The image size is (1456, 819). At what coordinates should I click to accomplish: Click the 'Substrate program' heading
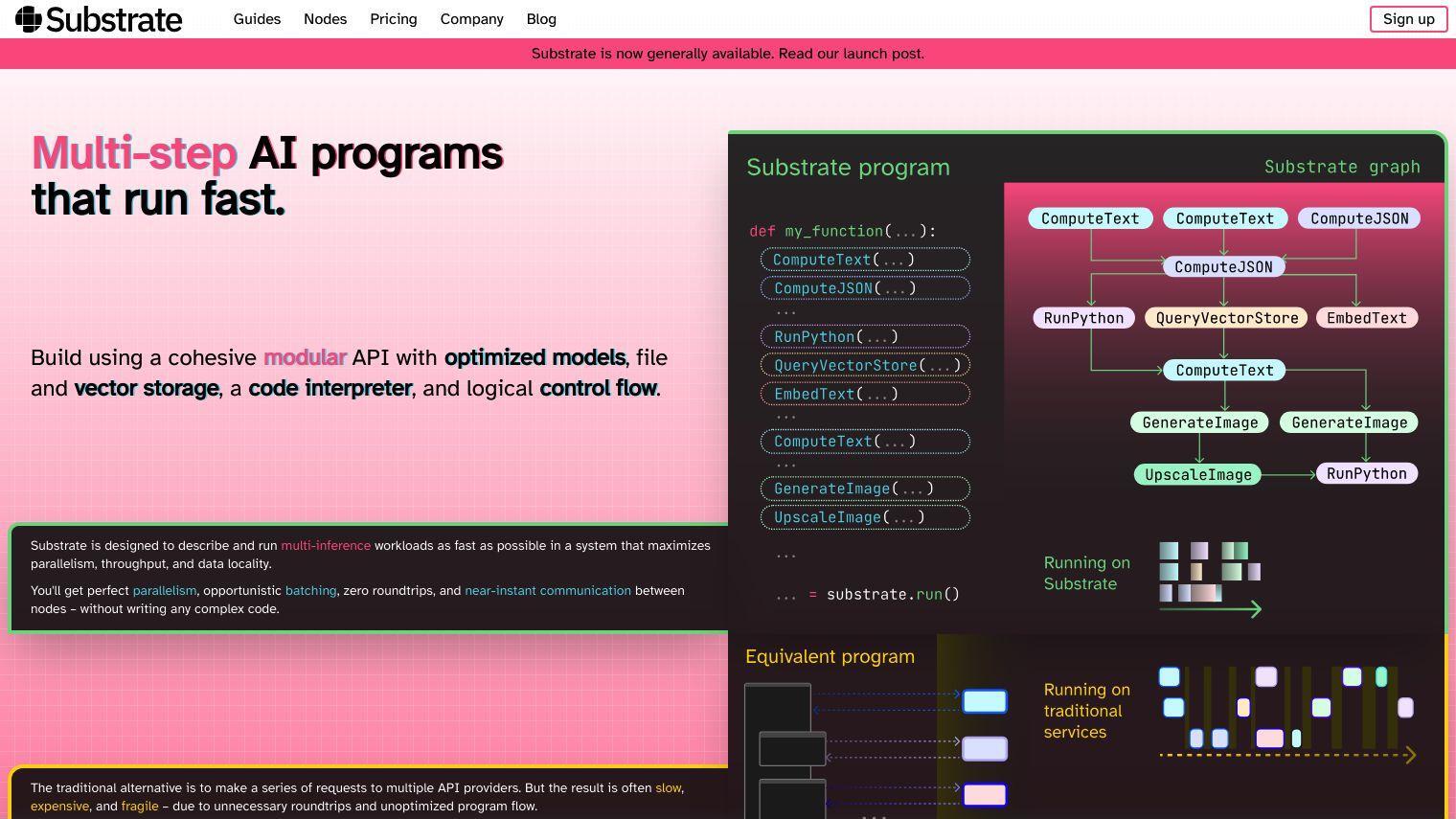848,168
